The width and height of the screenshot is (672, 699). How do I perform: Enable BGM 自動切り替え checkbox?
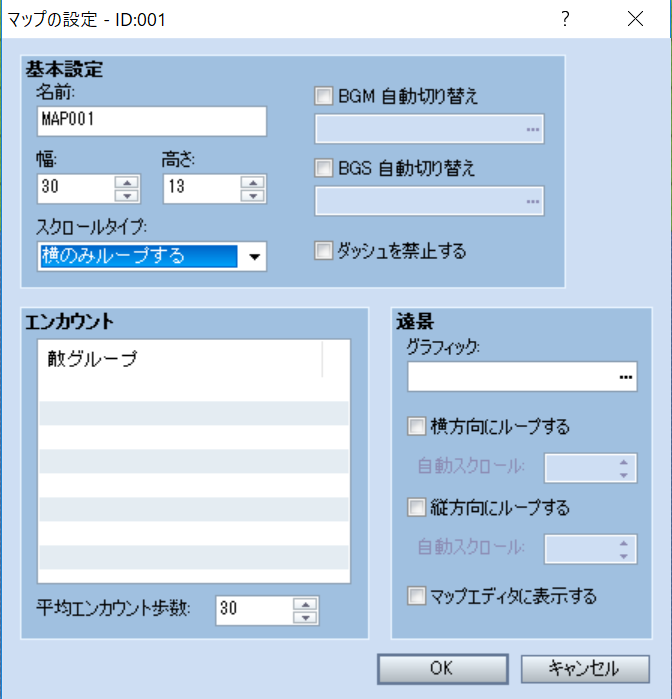click(323, 96)
